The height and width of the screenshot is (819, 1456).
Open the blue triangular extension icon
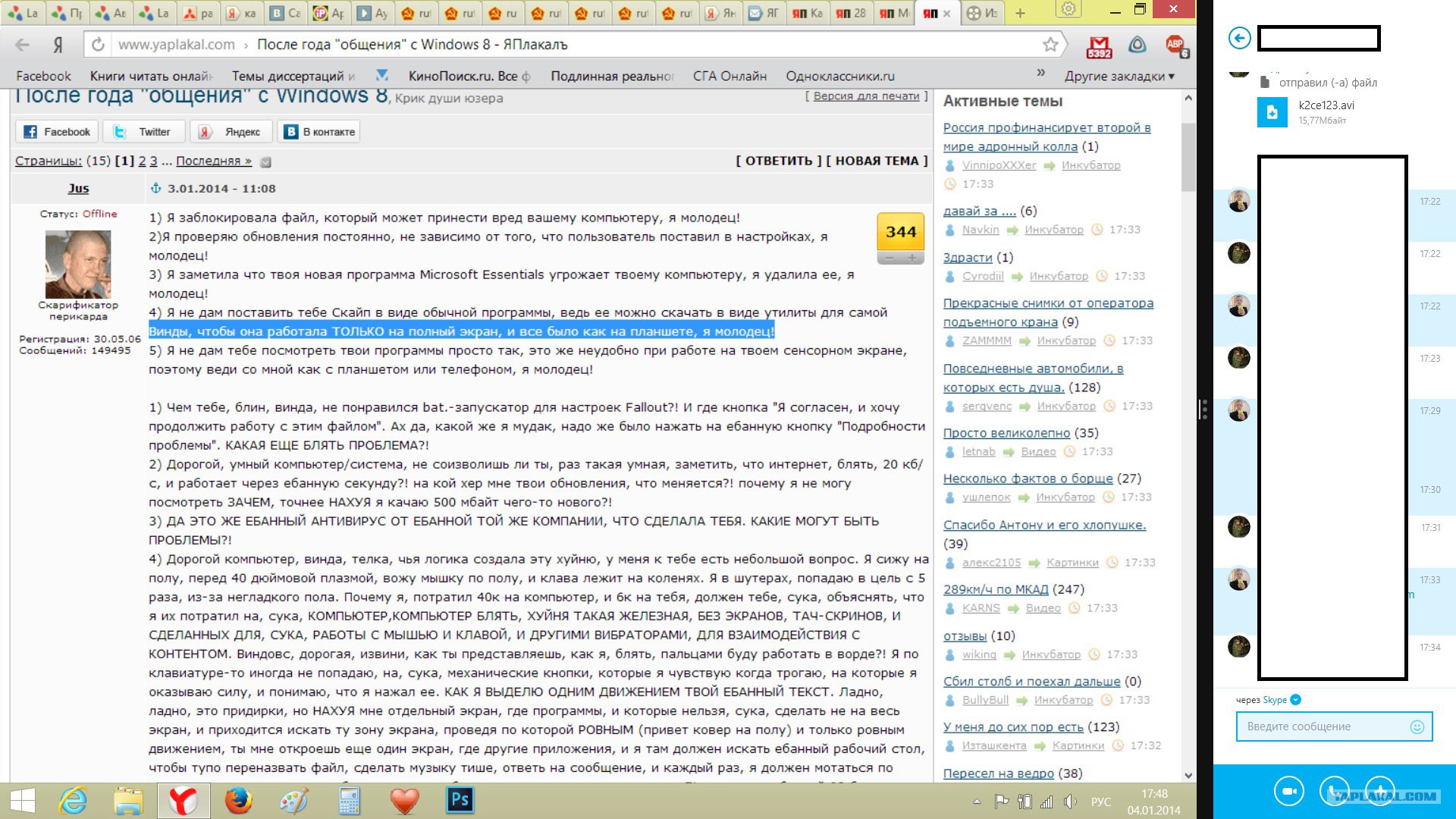pyautogui.click(x=1137, y=45)
